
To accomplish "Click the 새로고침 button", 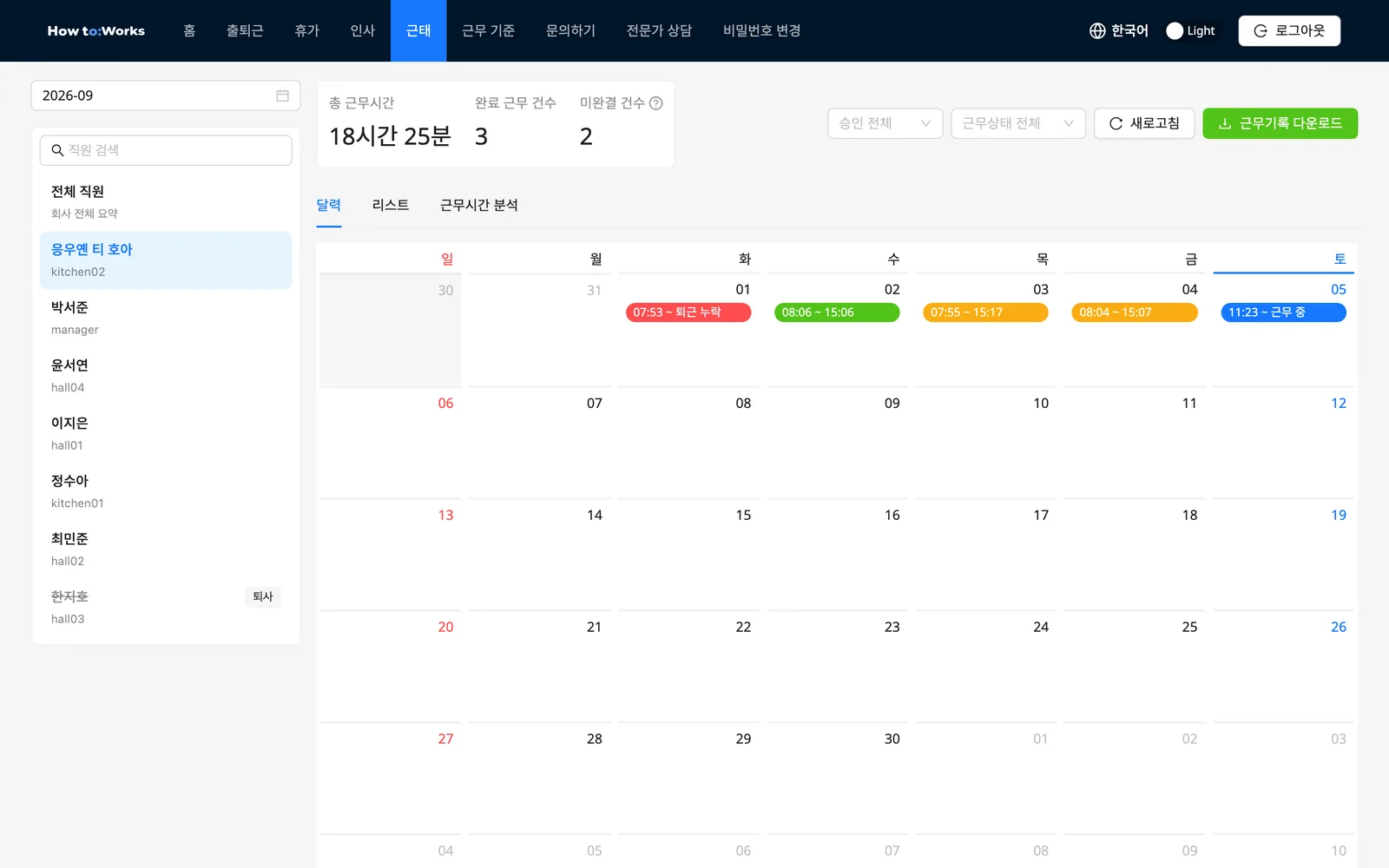I will (1144, 123).
